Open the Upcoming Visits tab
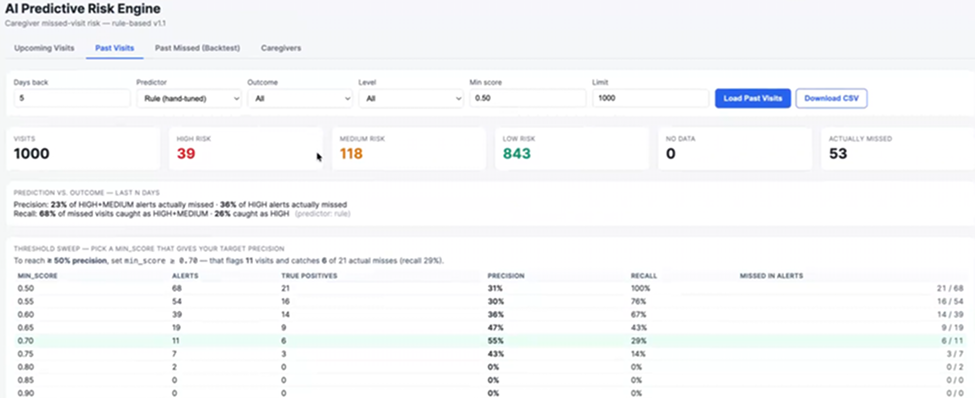Image resolution: width=975 pixels, height=398 pixels. tap(44, 48)
